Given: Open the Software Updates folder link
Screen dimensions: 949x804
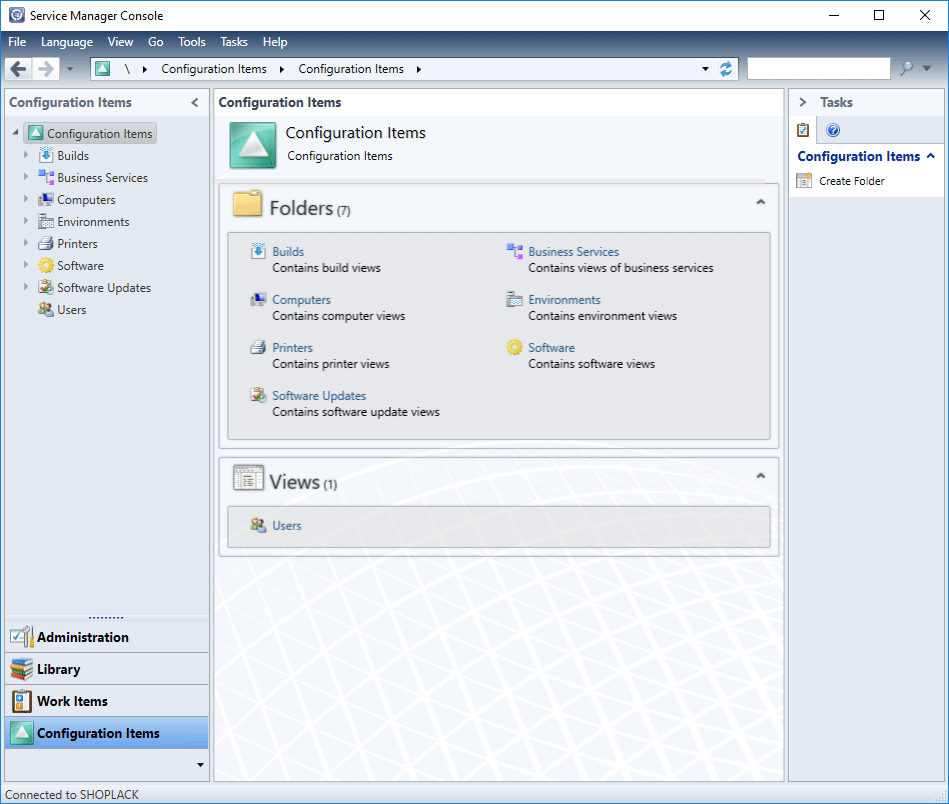Looking at the screenshot, I should (x=319, y=395).
